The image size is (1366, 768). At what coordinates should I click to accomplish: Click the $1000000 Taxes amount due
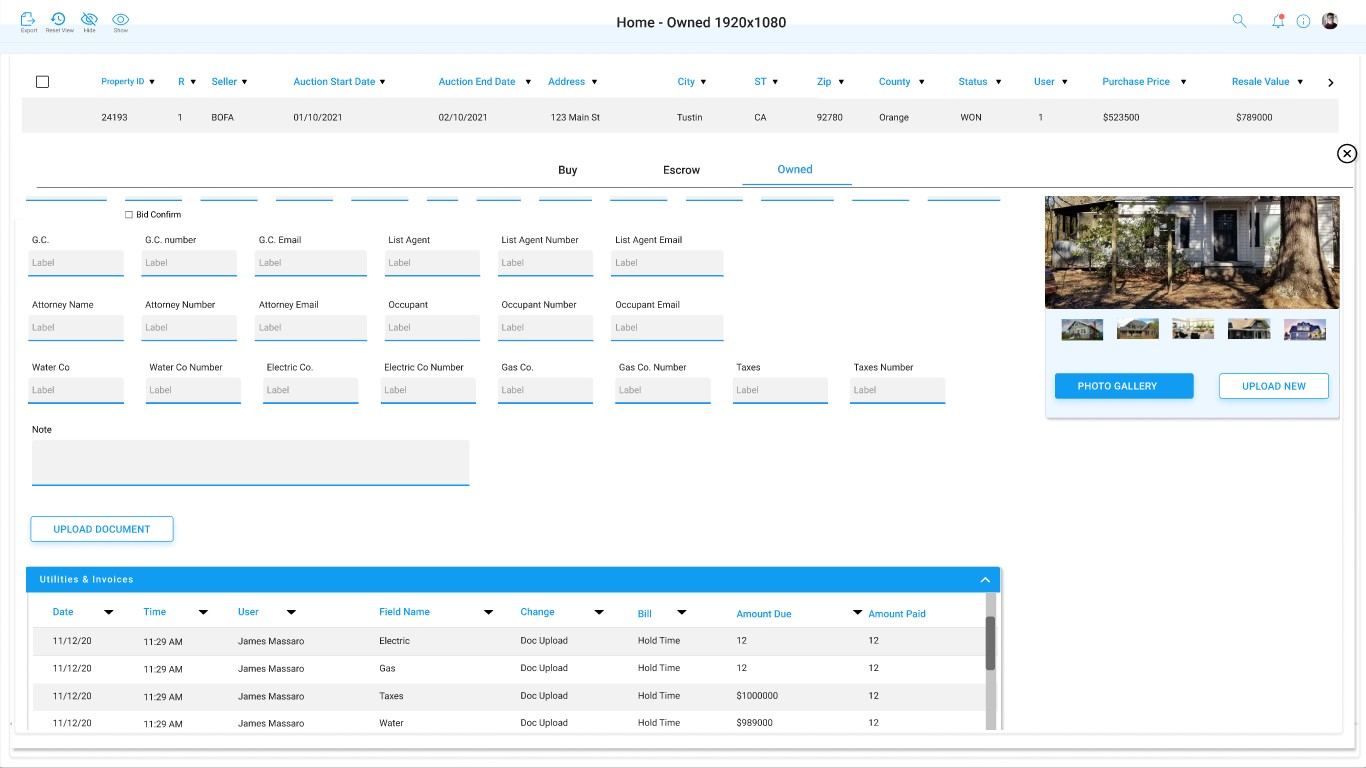pos(757,696)
